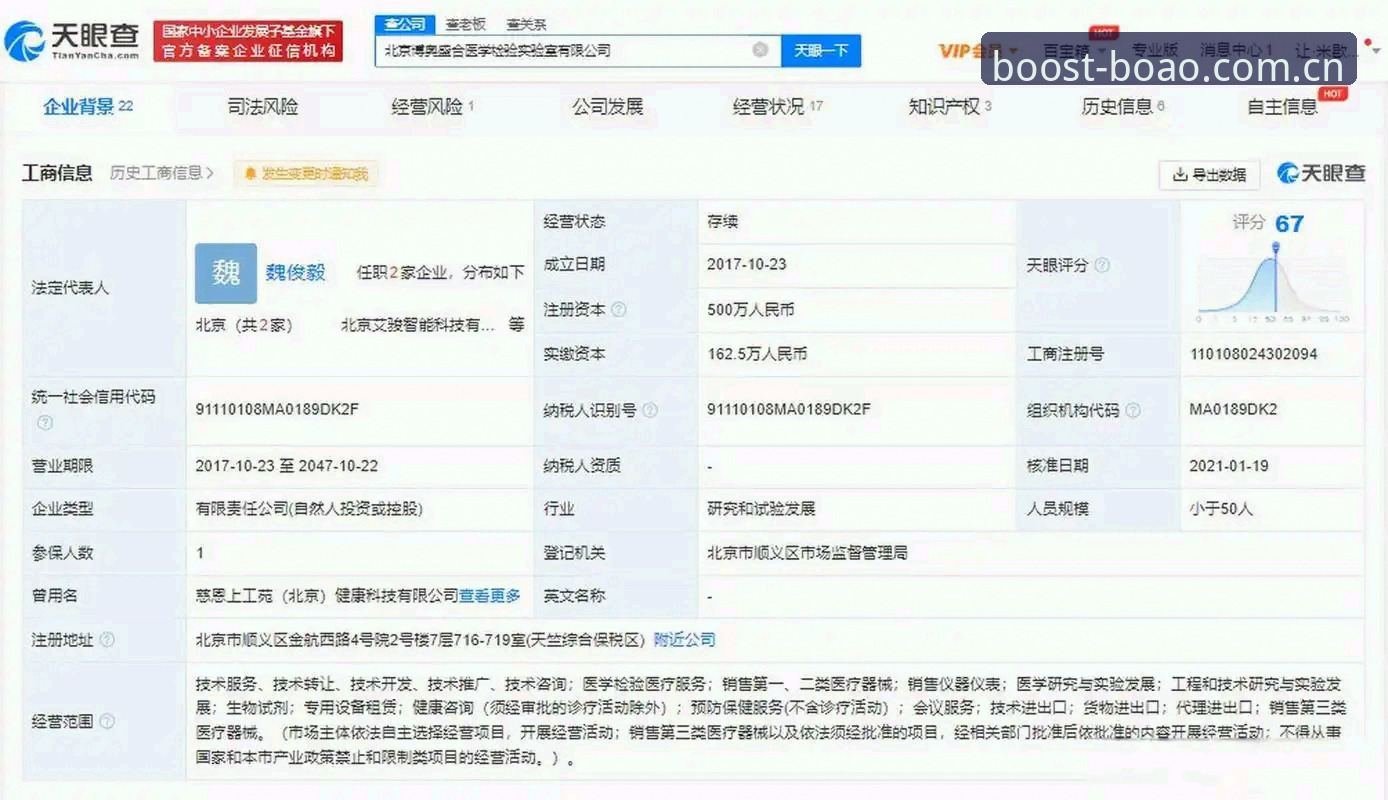Switch to the 公司发展 tab
Image resolution: width=1388 pixels, height=800 pixels.
(x=607, y=106)
